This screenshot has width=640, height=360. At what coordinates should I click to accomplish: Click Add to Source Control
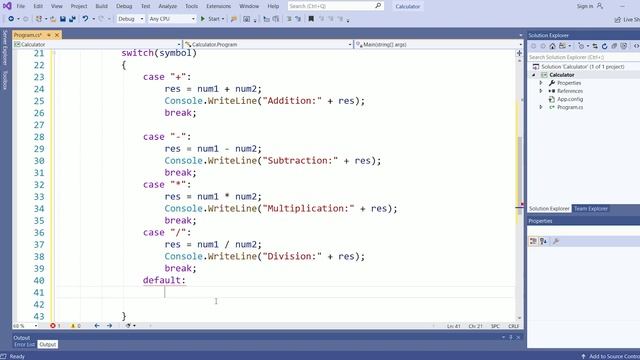point(614,356)
